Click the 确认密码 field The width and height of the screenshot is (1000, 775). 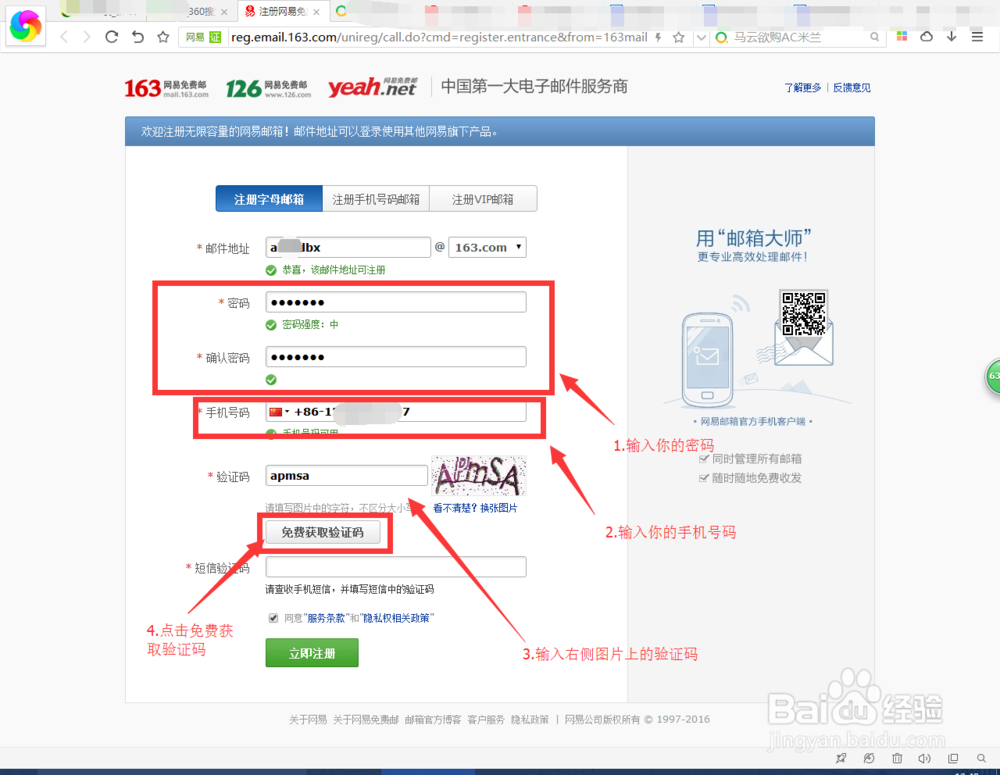coord(395,357)
